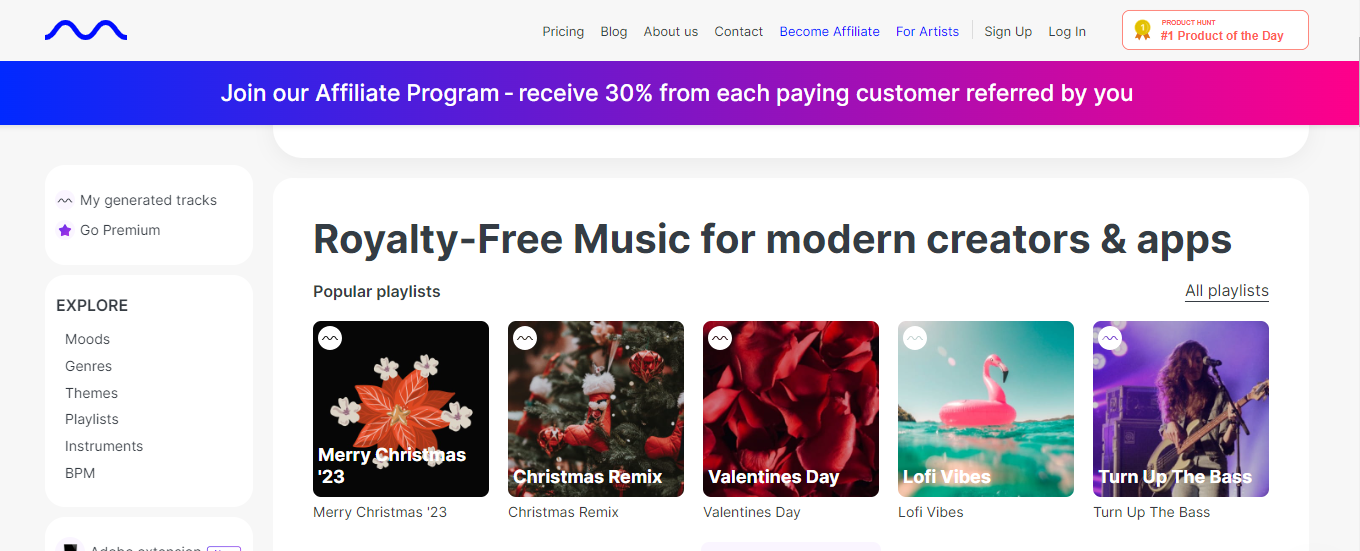The width and height of the screenshot is (1360, 551).
Task: Click wave badge on Lofi Vibes cover
Action: click(915, 338)
